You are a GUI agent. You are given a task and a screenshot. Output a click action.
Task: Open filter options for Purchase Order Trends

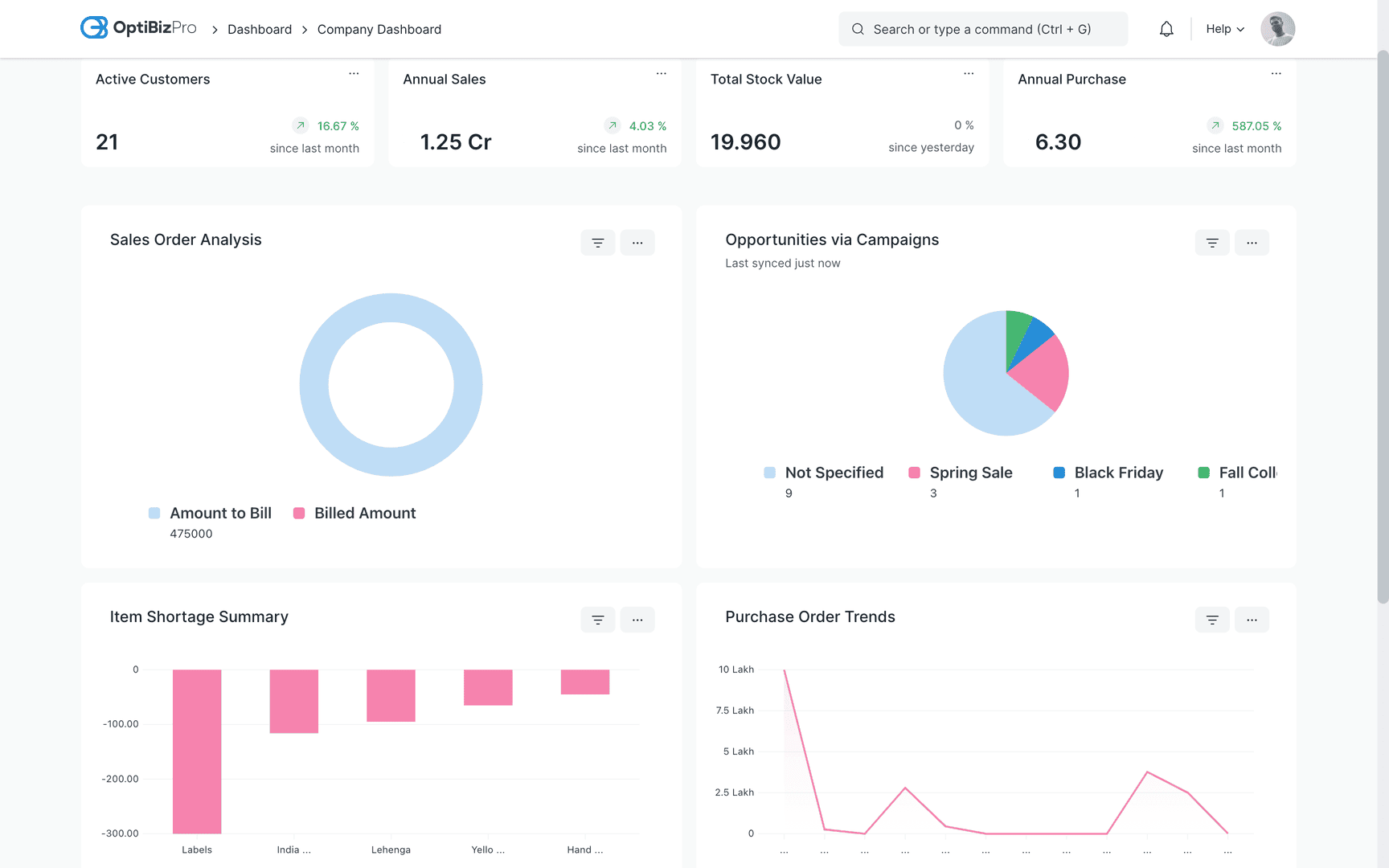click(1211, 620)
